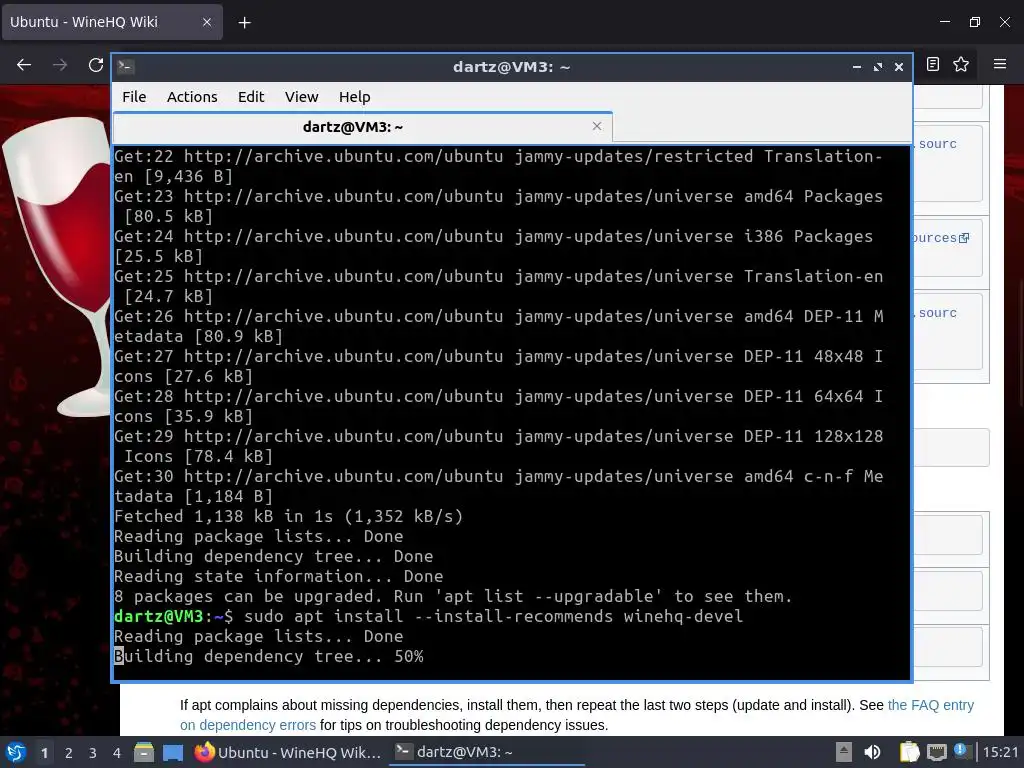Open the clipboard manager tray icon

(x=909, y=752)
